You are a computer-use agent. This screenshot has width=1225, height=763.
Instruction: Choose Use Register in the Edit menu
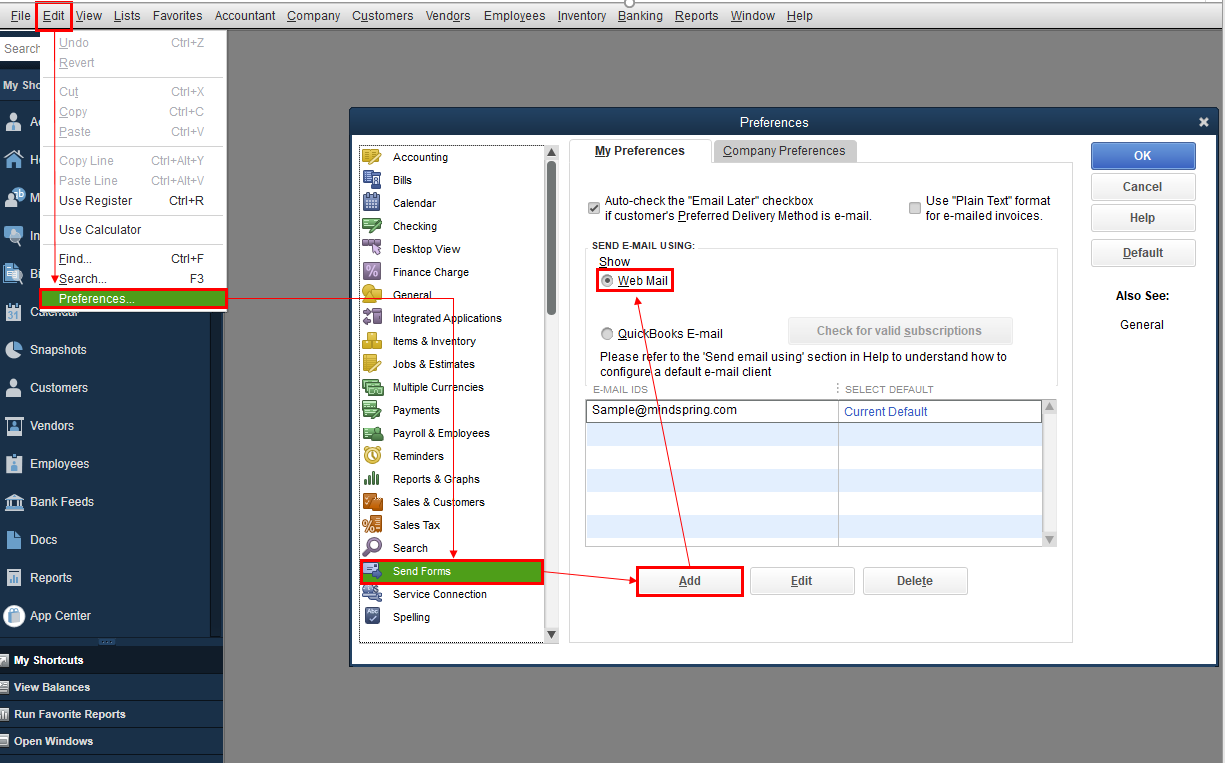pos(131,201)
